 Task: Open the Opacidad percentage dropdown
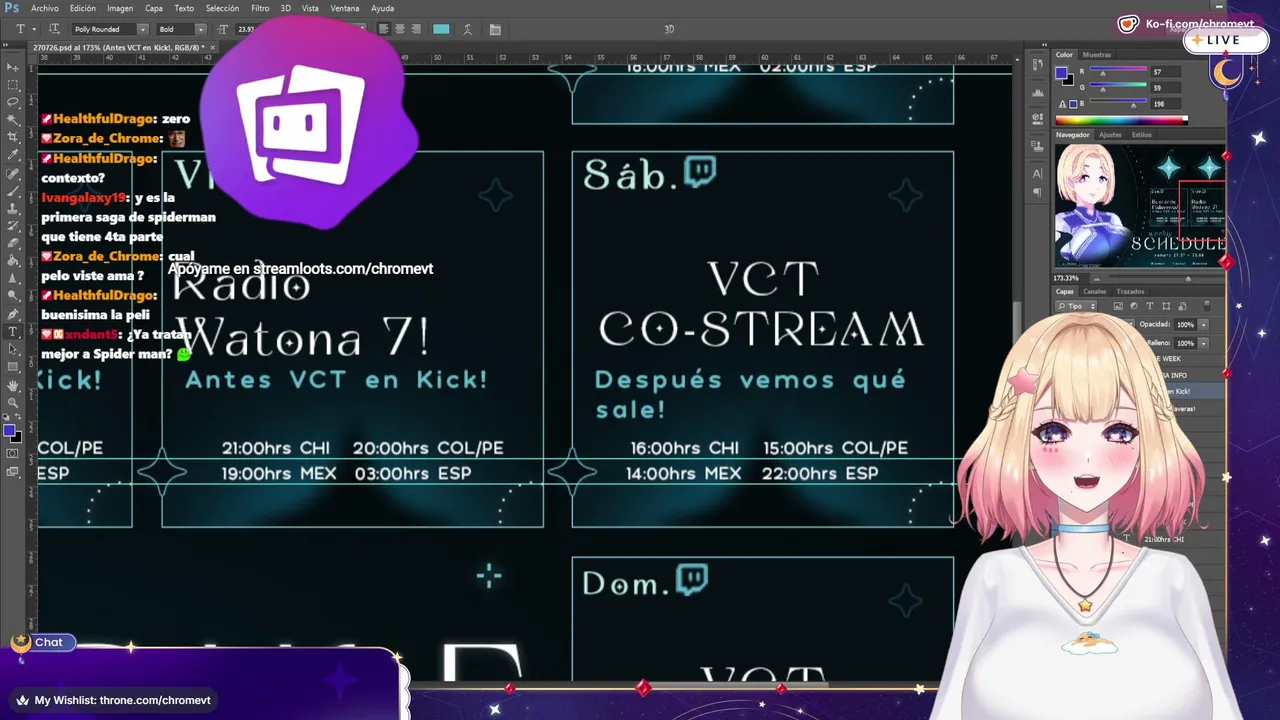[1204, 325]
